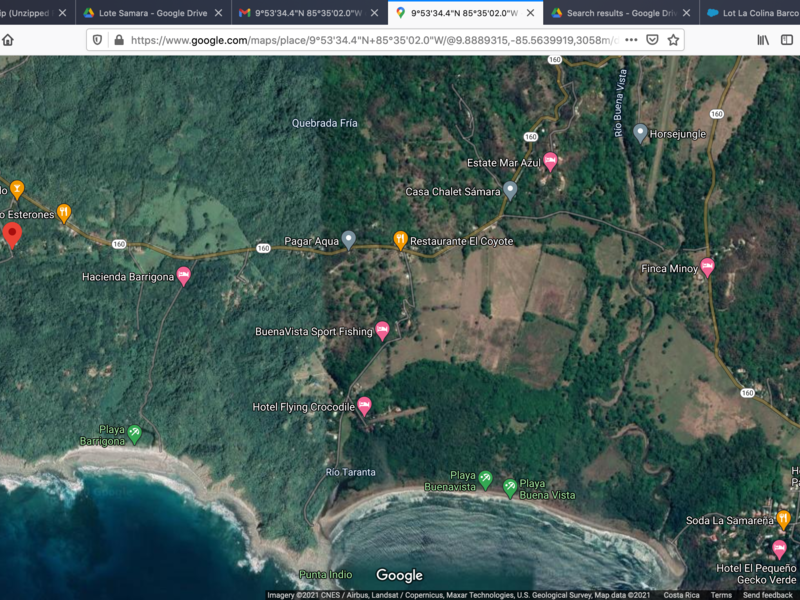This screenshot has height=600, width=800.
Task: Bookmark this page with star icon
Action: [673, 40]
